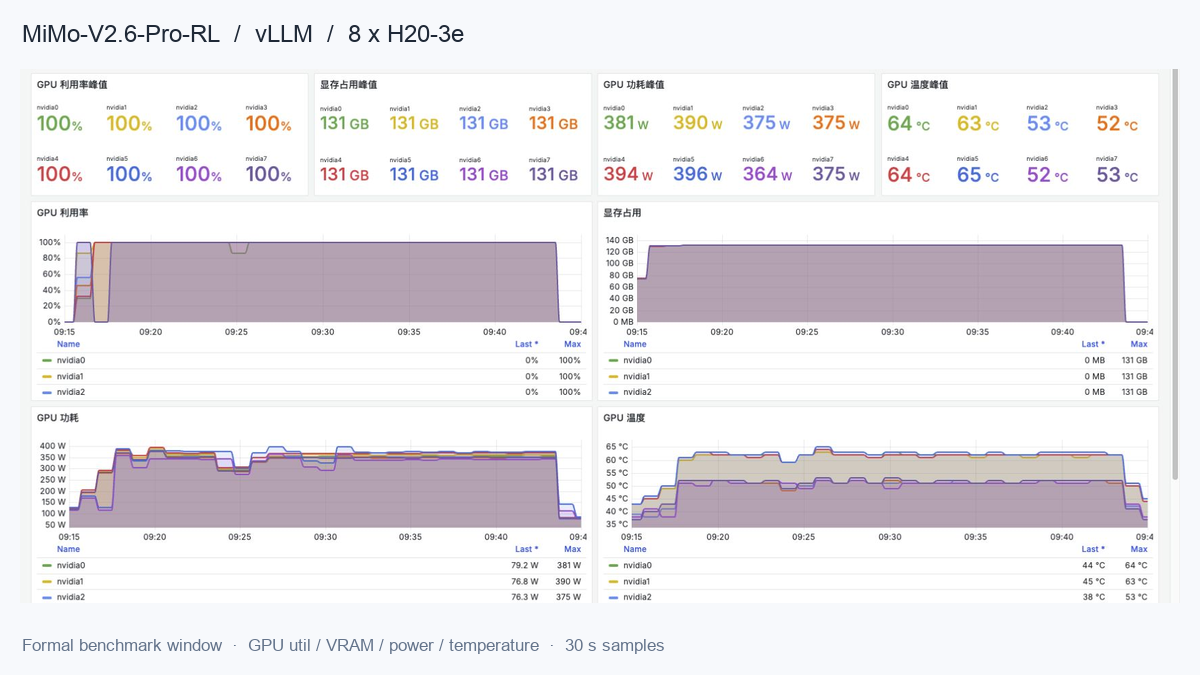Click the 38 °C last value in GPU 温度 legend
The image size is (1200, 675).
pyautogui.click(x=1095, y=597)
